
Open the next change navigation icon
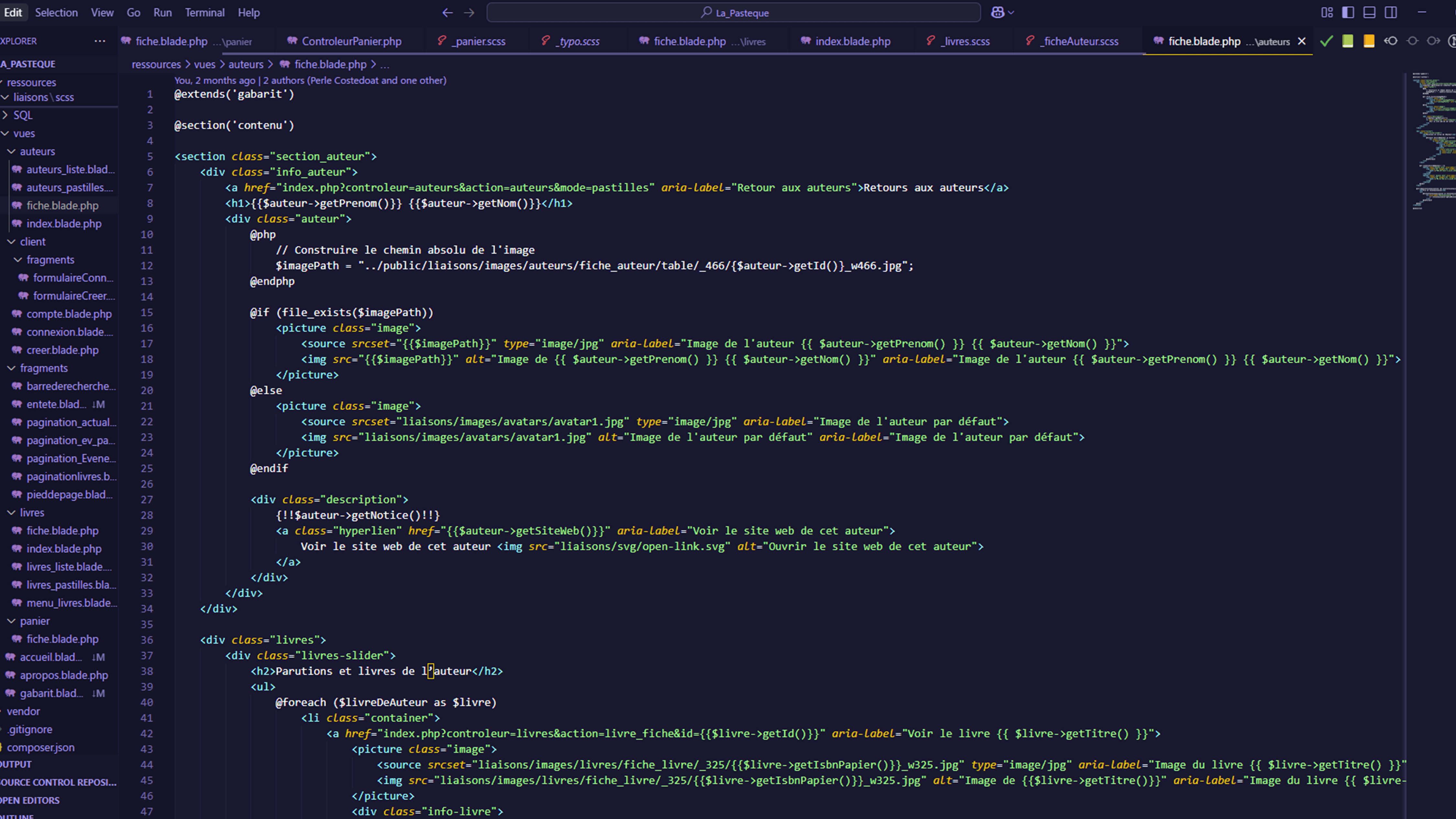[1434, 41]
